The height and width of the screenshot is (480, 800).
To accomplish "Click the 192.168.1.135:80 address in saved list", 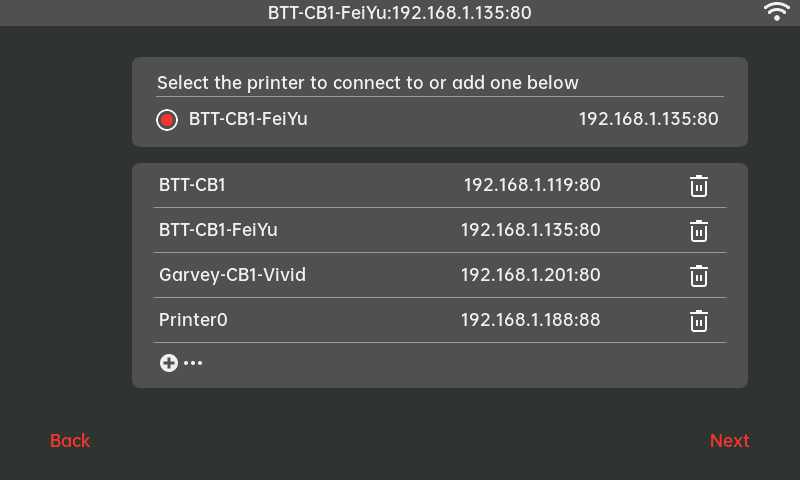I will [x=530, y=230].
